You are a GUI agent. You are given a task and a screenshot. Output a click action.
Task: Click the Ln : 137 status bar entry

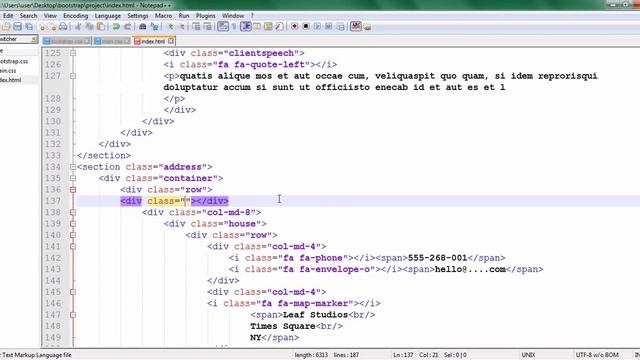pyautogui.click(x=403, y=355)
